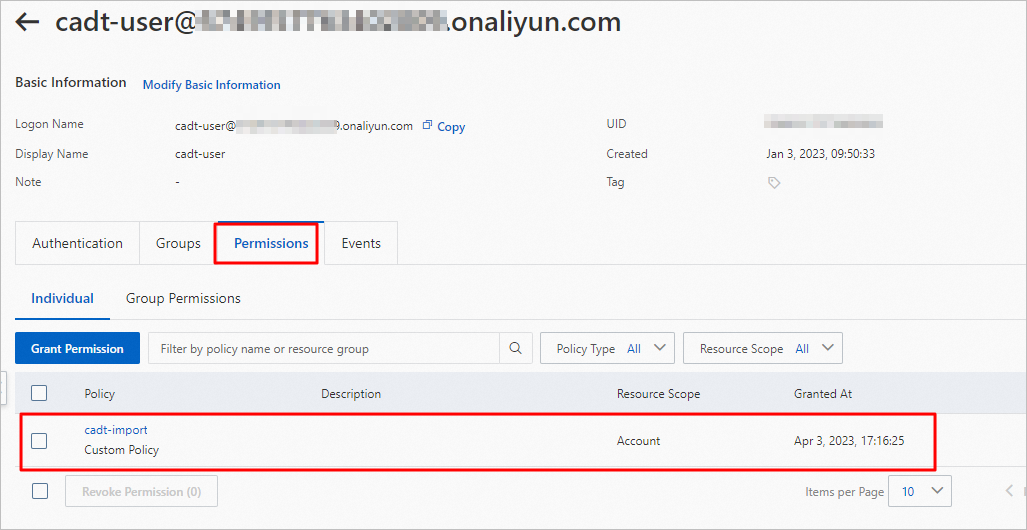
Task: Check the cadt-import row checkbox
Action: click(39, 441)
